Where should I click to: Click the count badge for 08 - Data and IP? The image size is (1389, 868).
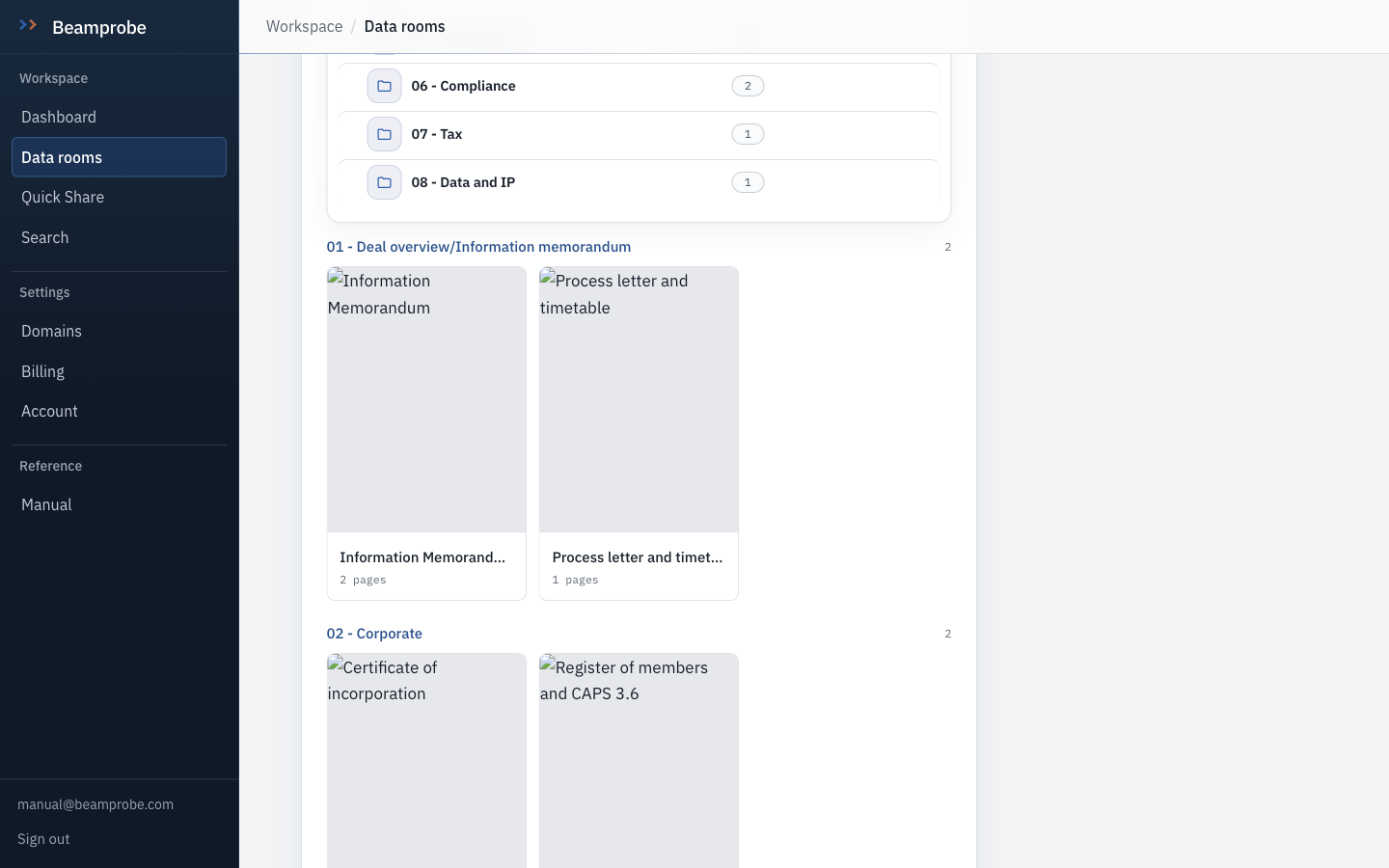[x=748, y=182]
